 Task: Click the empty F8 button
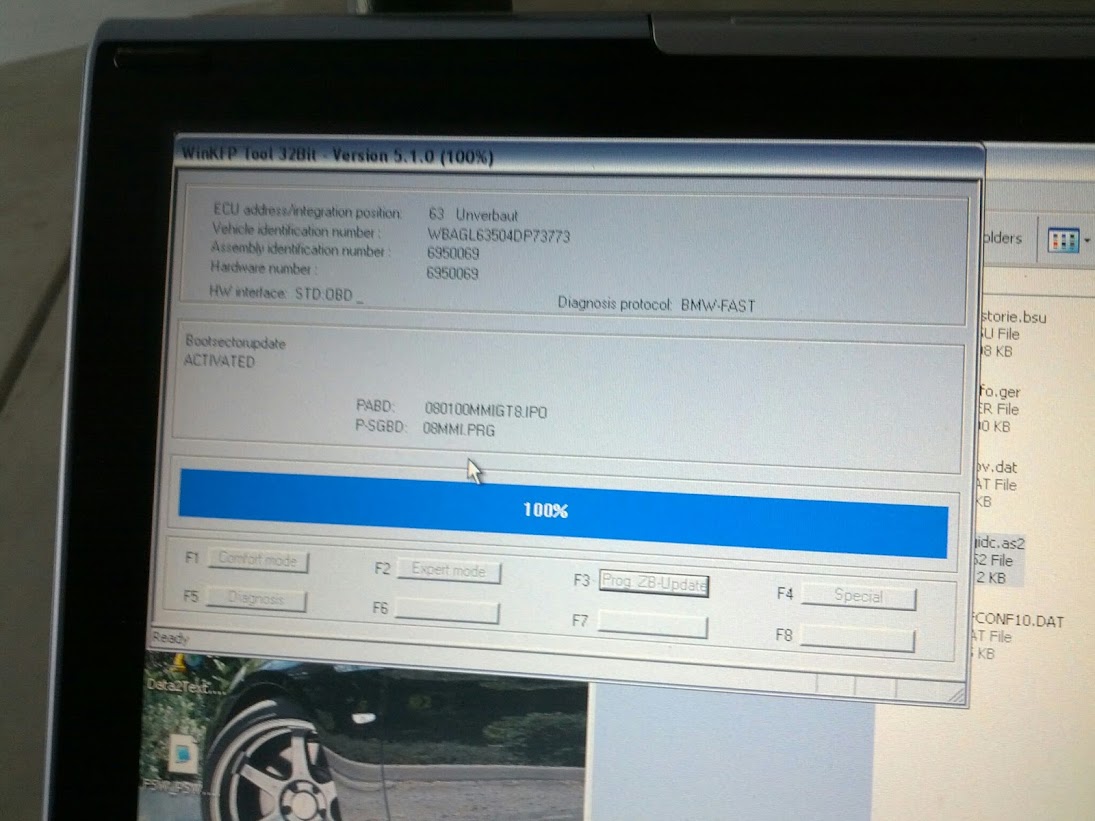857,638
